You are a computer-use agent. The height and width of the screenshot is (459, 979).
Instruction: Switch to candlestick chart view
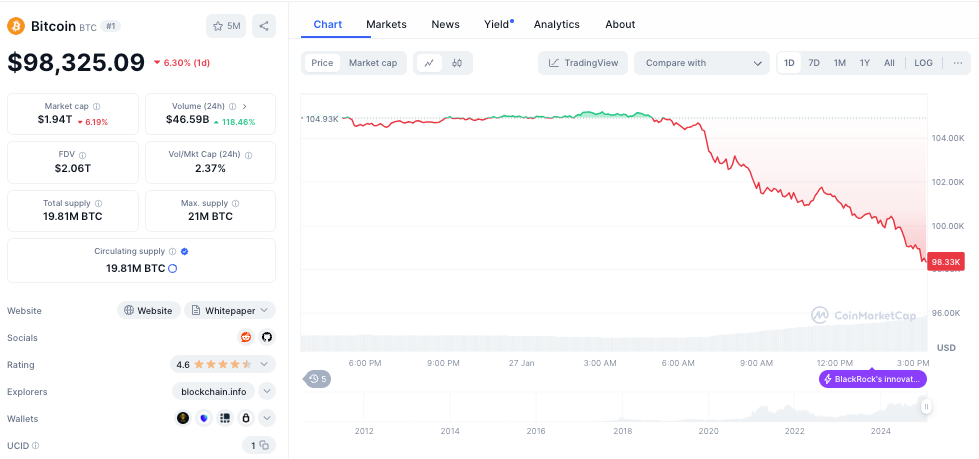click(457, 63)
